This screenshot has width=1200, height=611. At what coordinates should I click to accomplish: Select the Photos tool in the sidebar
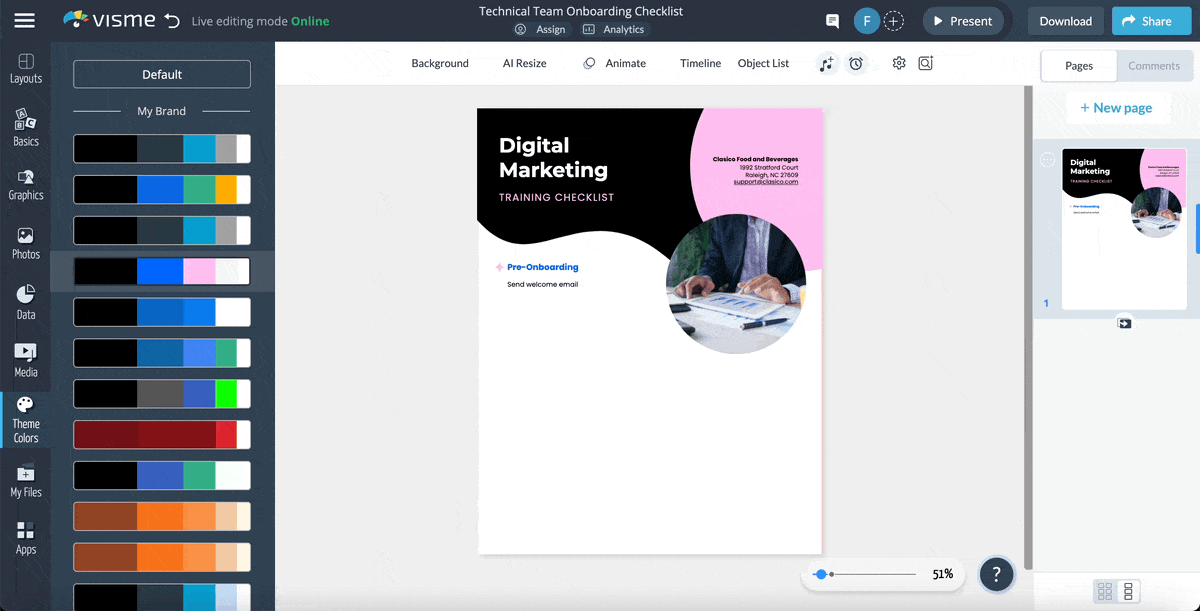pyautogui.click(x=25, y=240)
